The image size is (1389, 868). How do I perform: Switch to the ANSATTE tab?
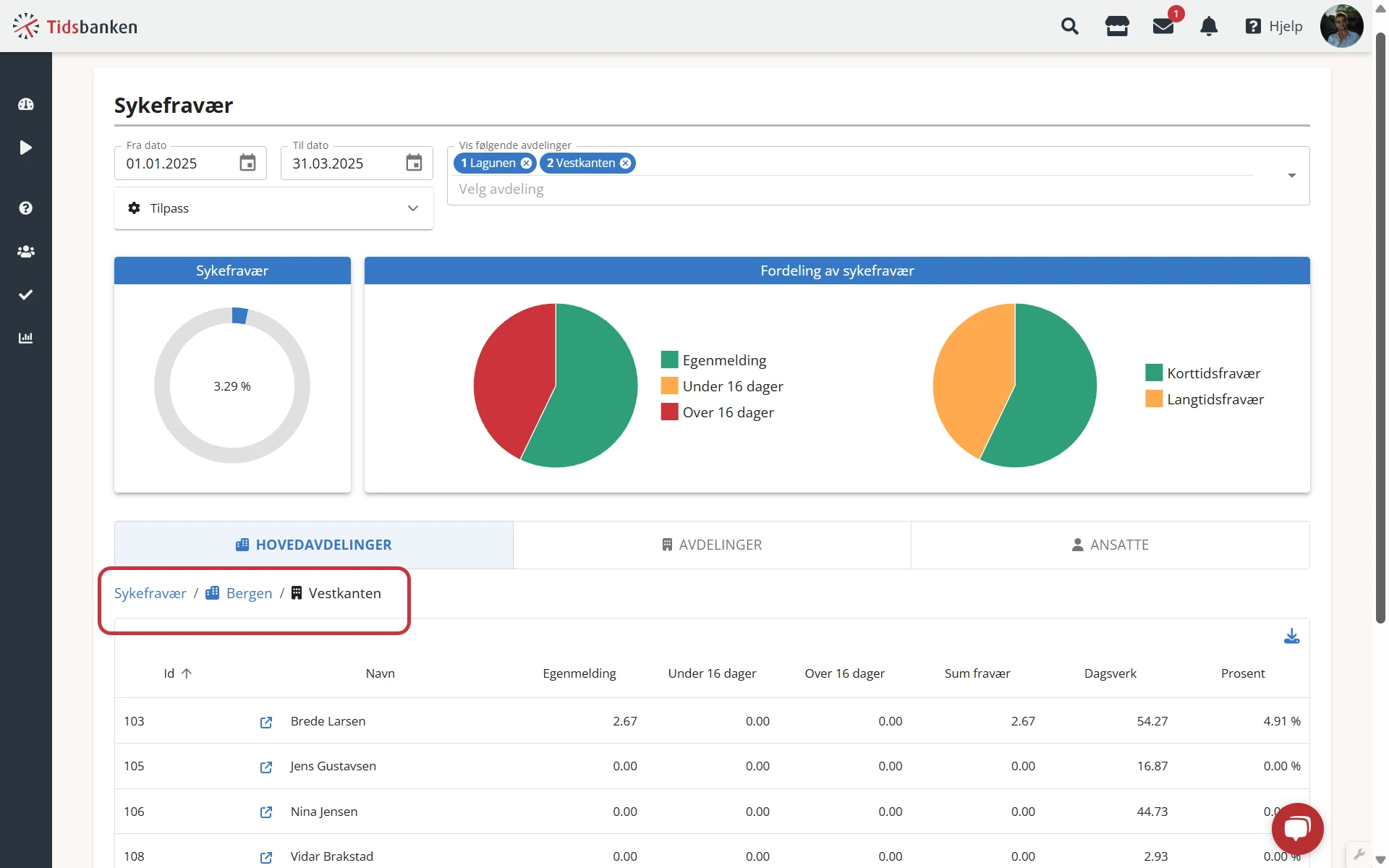click(1110, 545)
